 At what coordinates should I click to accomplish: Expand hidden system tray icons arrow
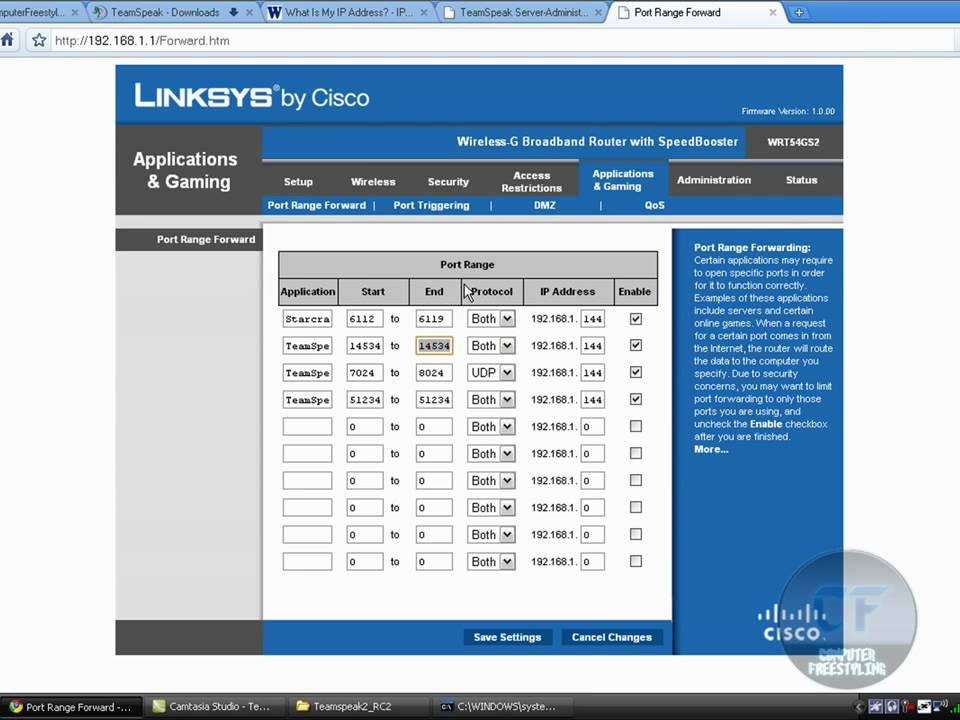pyautogui.click(x=858, y=707)
